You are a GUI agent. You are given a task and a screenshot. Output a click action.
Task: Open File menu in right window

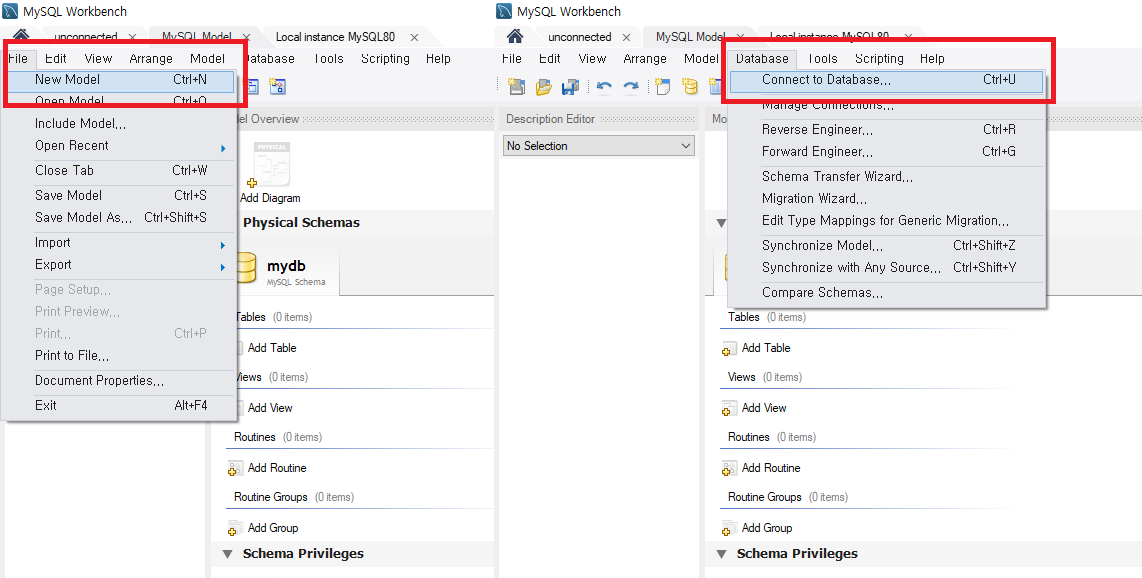coord(512,59)
